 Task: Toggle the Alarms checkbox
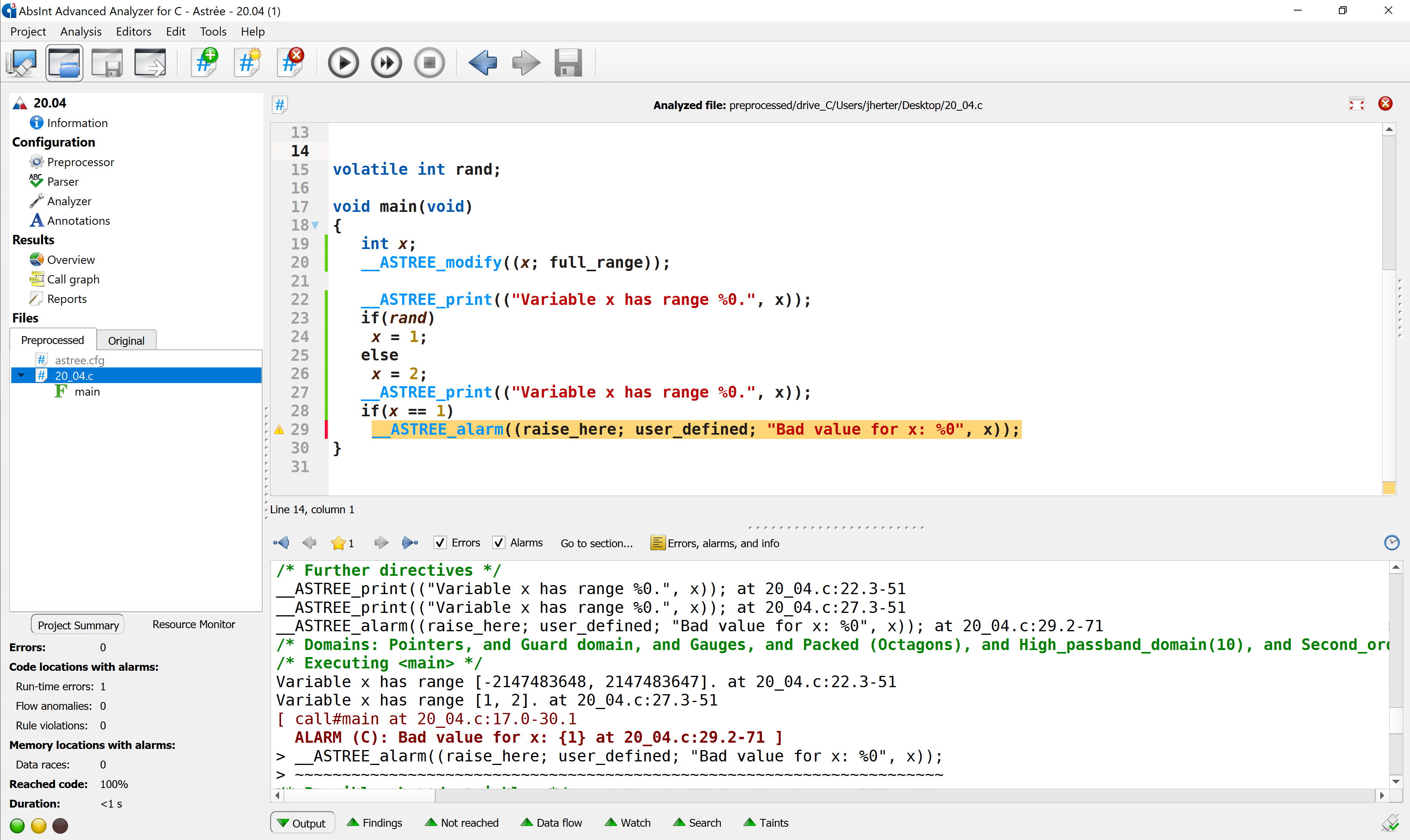point(499,543)
